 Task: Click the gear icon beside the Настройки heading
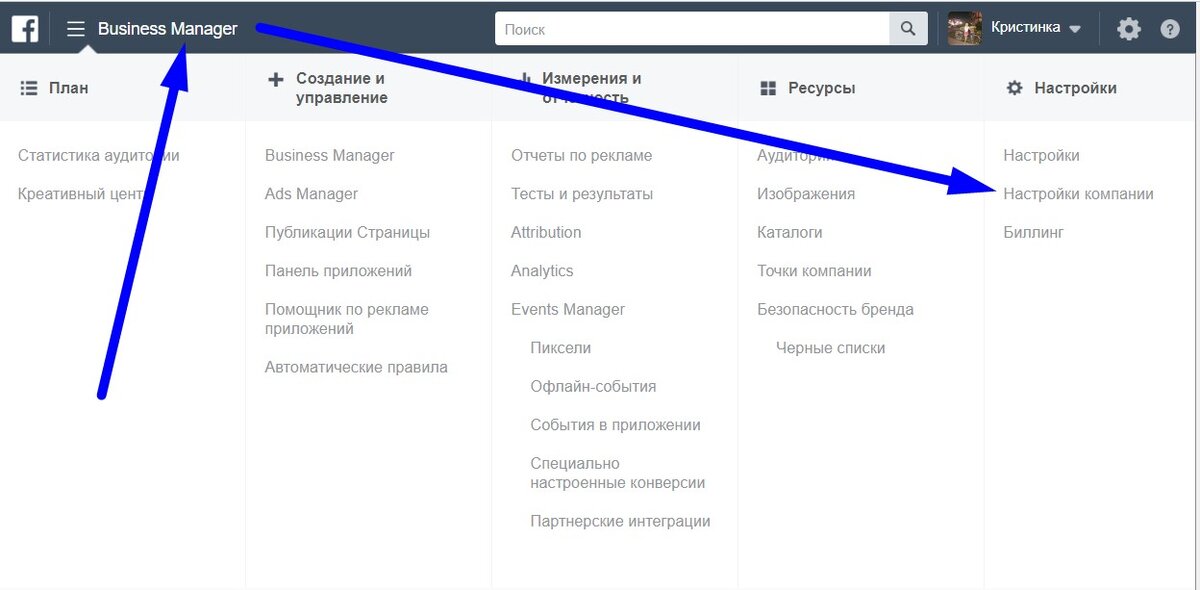[x=1014, y=88]
